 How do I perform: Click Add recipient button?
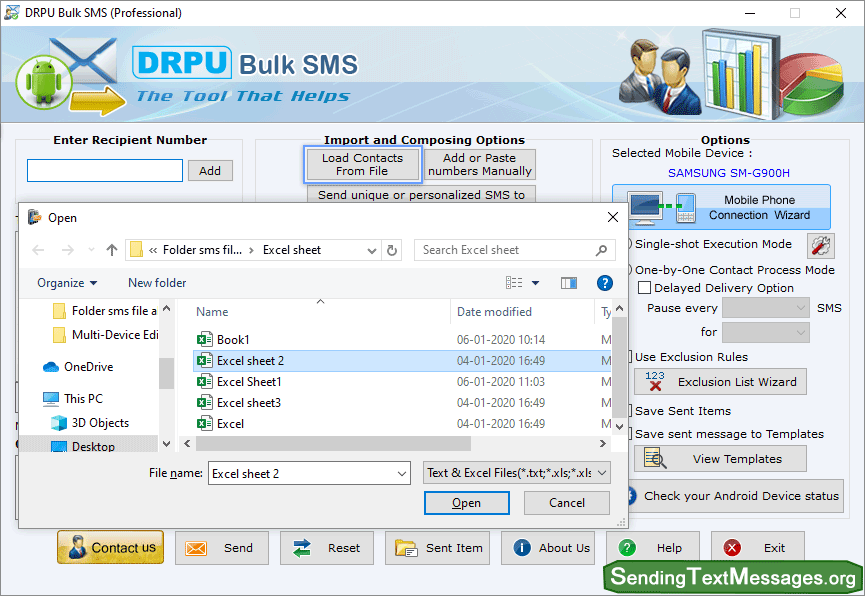pos(210,171)
